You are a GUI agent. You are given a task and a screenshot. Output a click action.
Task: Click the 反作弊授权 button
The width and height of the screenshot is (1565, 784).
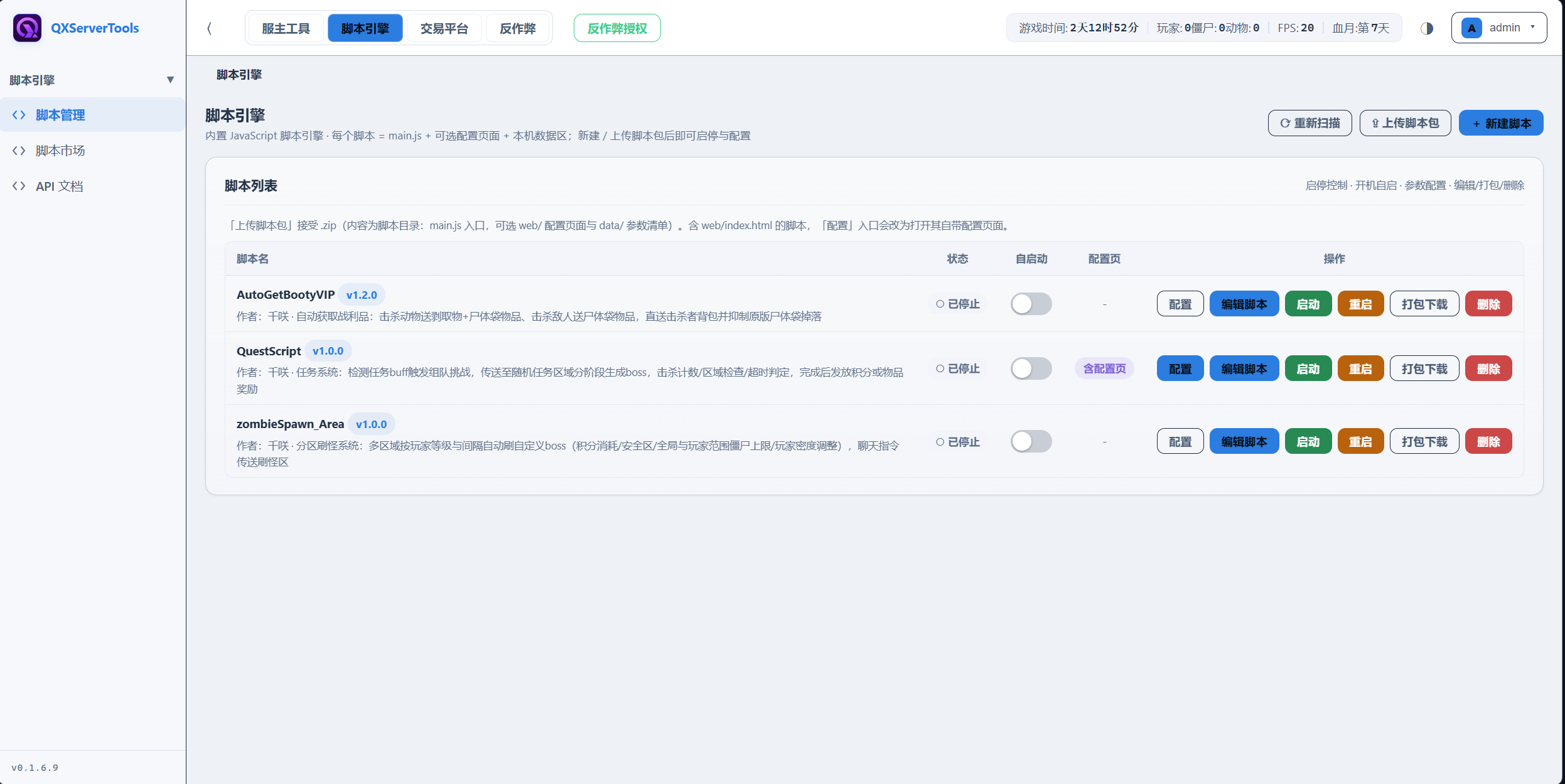point(616,28)
